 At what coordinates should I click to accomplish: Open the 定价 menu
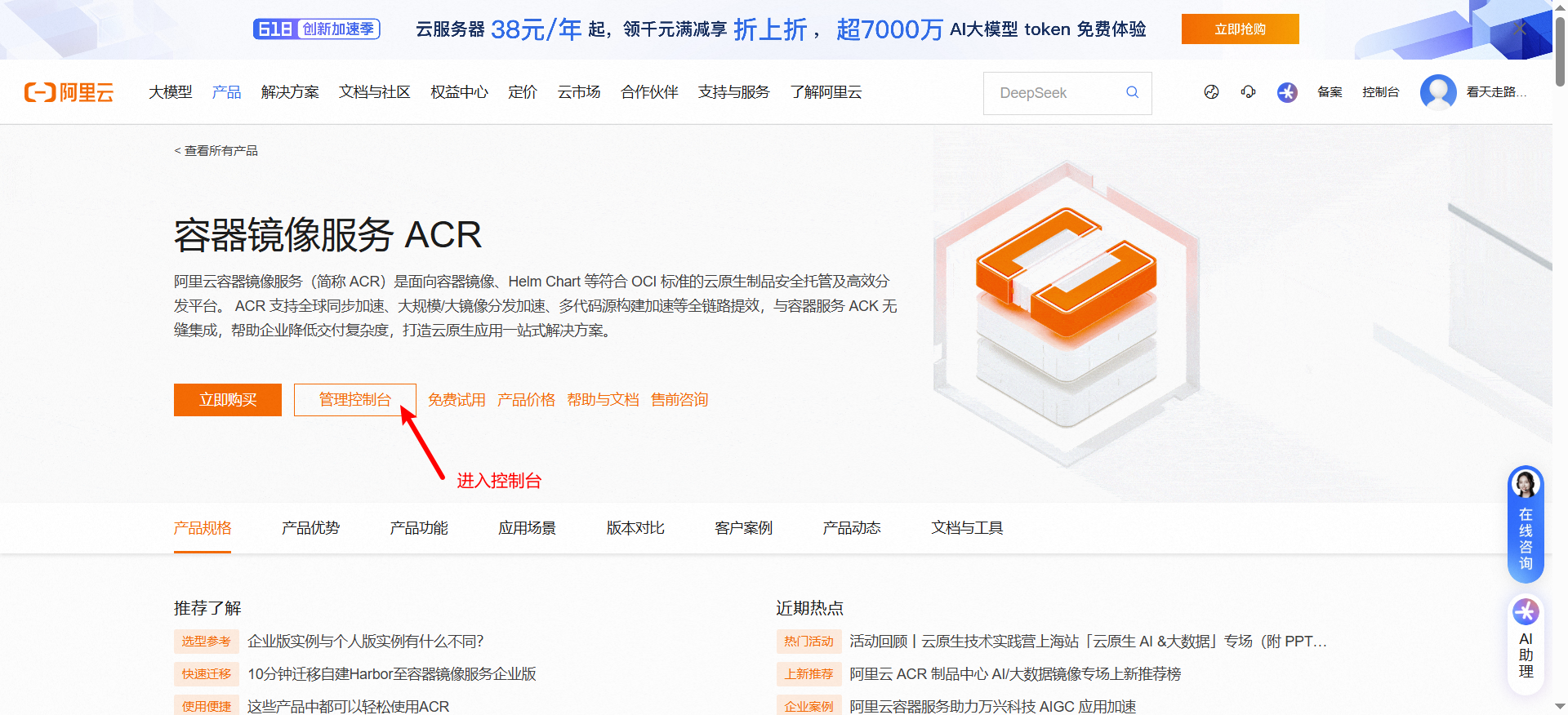tap(523, 92)
